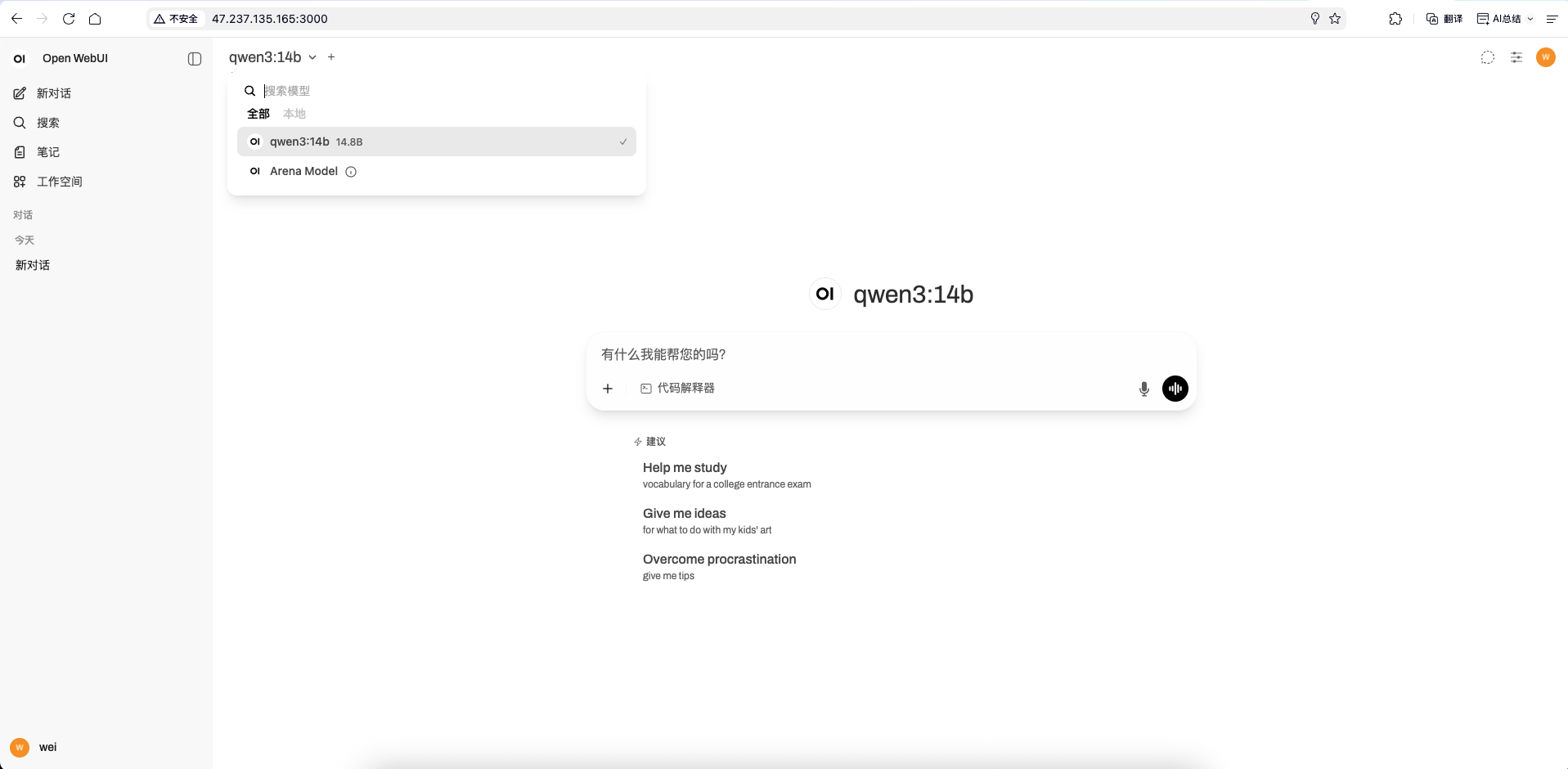Click the info icon next to Arena Model
The height and width of the screenshot is (769, 1568).
tap(350, 172)
